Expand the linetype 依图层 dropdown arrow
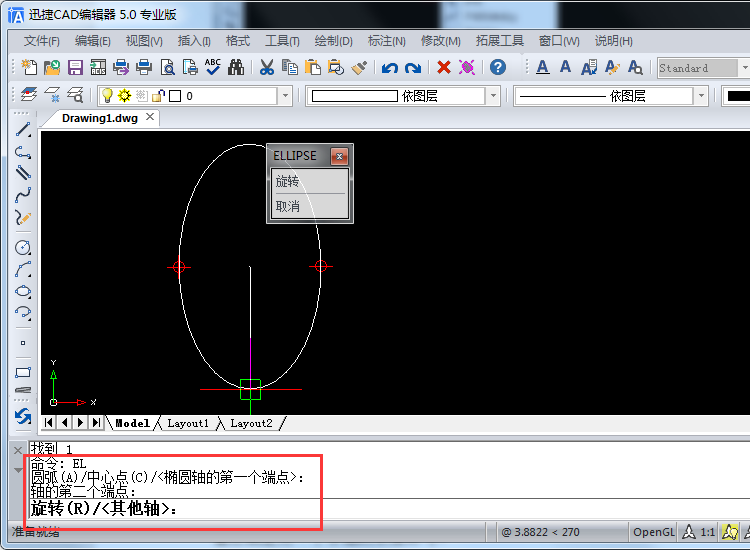 pyautogui.click(x=701, y=96)
